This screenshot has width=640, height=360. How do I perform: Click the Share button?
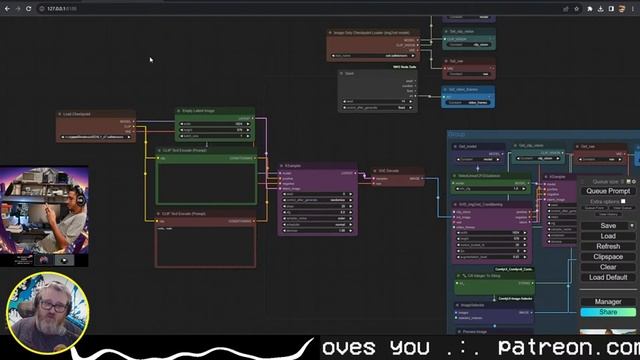click(x=608, y=312)
